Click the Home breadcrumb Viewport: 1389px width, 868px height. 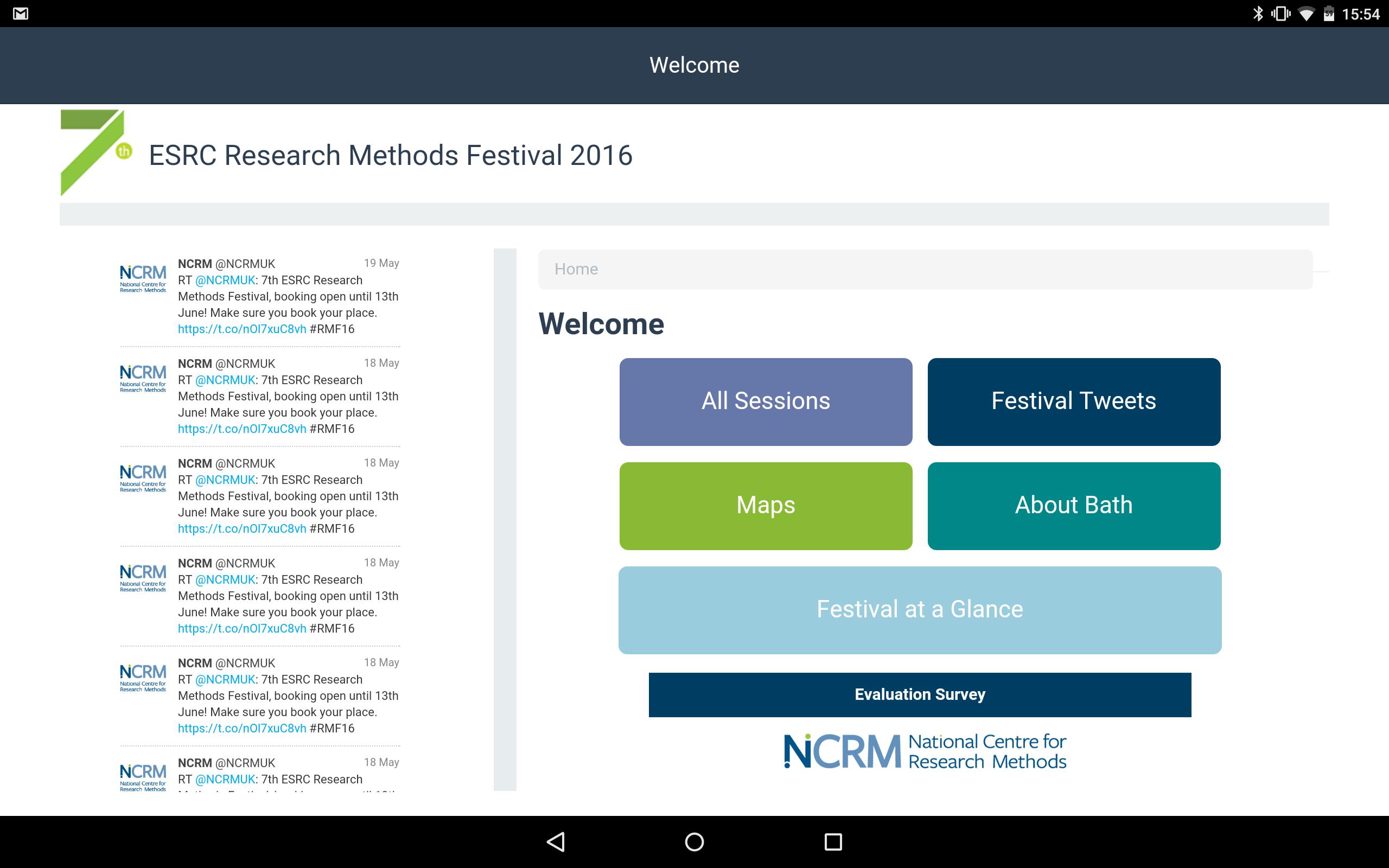click(x=576, y=269)
